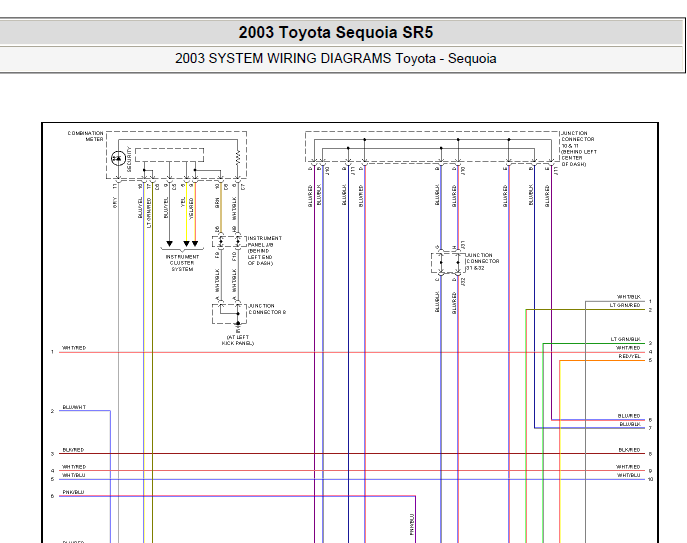Click "BLU/WHT" label at left pin 2

pos(74,407)
